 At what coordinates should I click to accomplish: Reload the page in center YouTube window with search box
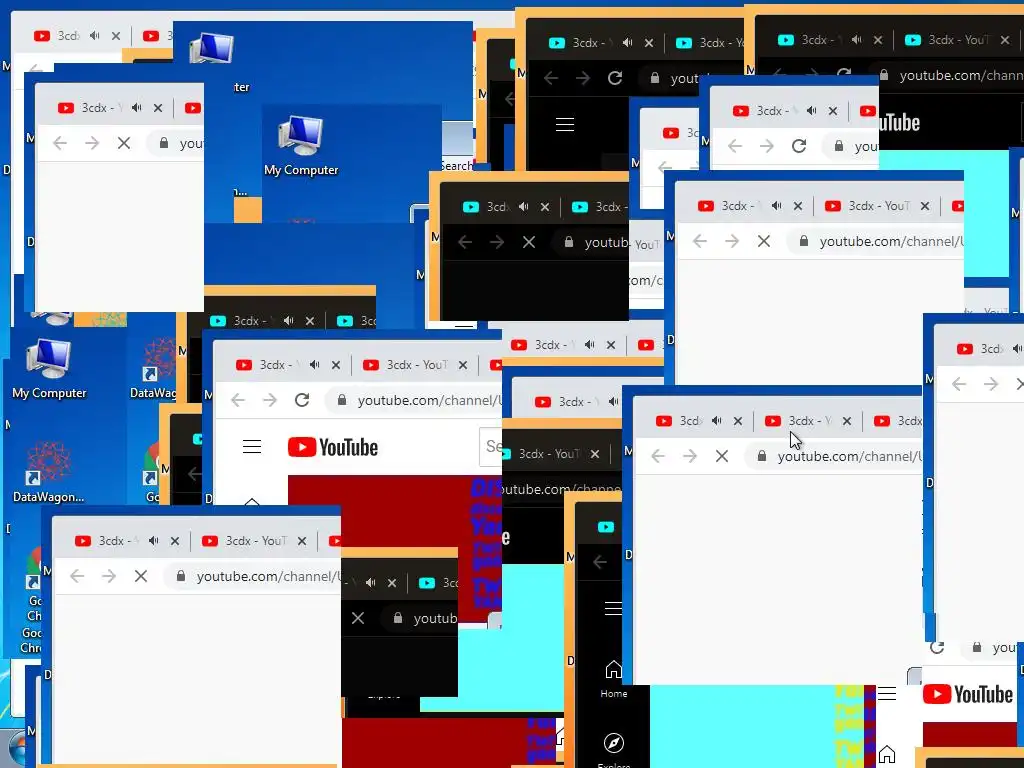pyautogui.click(x=302, y=400)
